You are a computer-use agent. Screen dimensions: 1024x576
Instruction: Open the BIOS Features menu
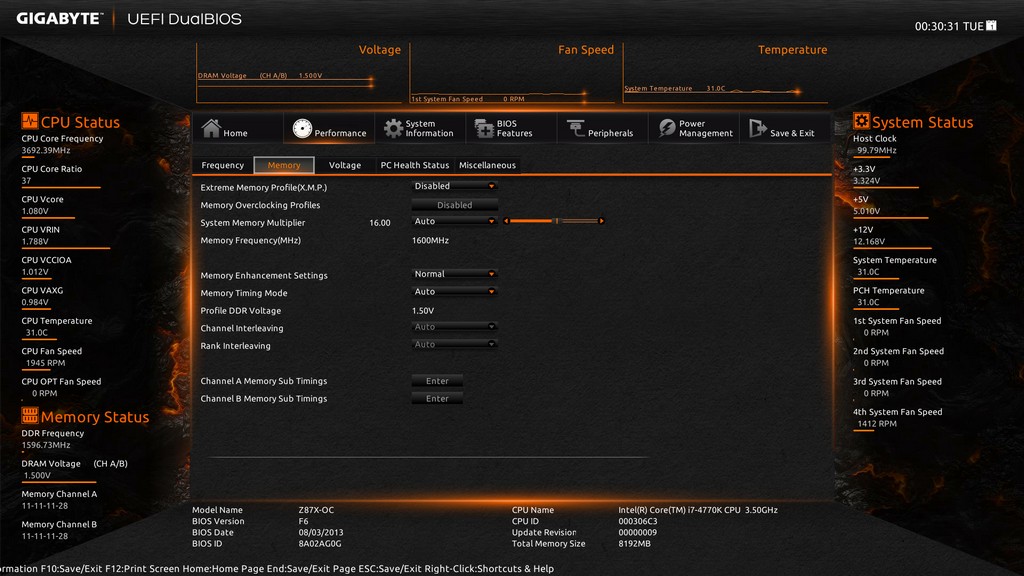[x=511, y=128]
